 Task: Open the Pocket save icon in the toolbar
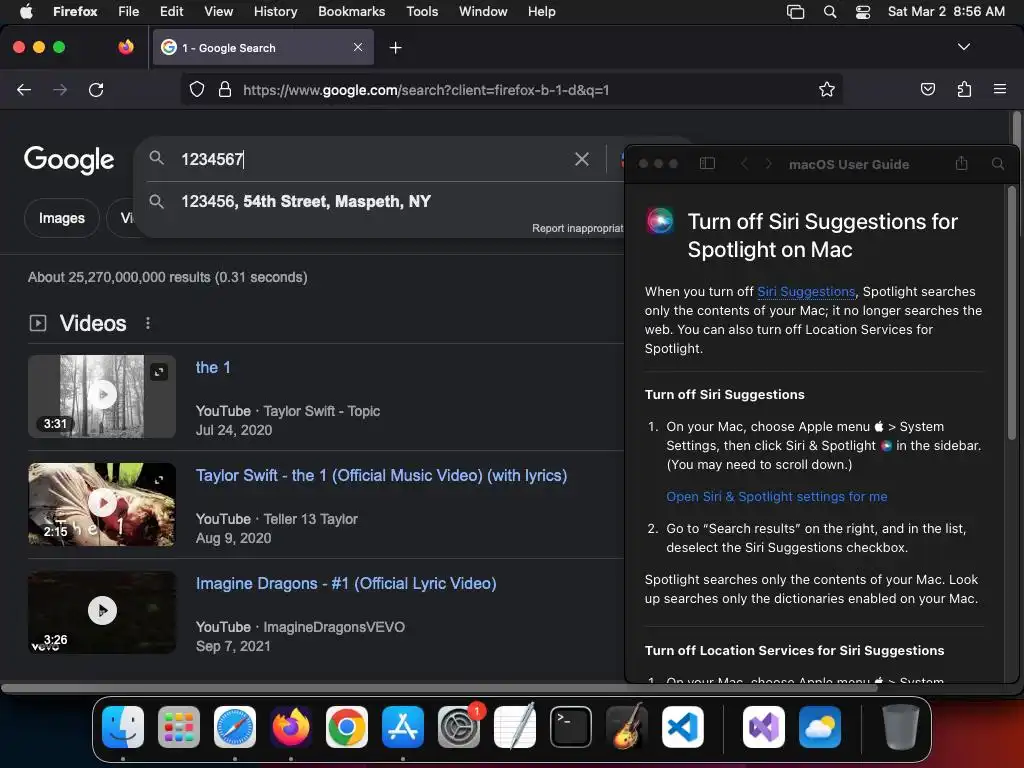pos(927,89)
